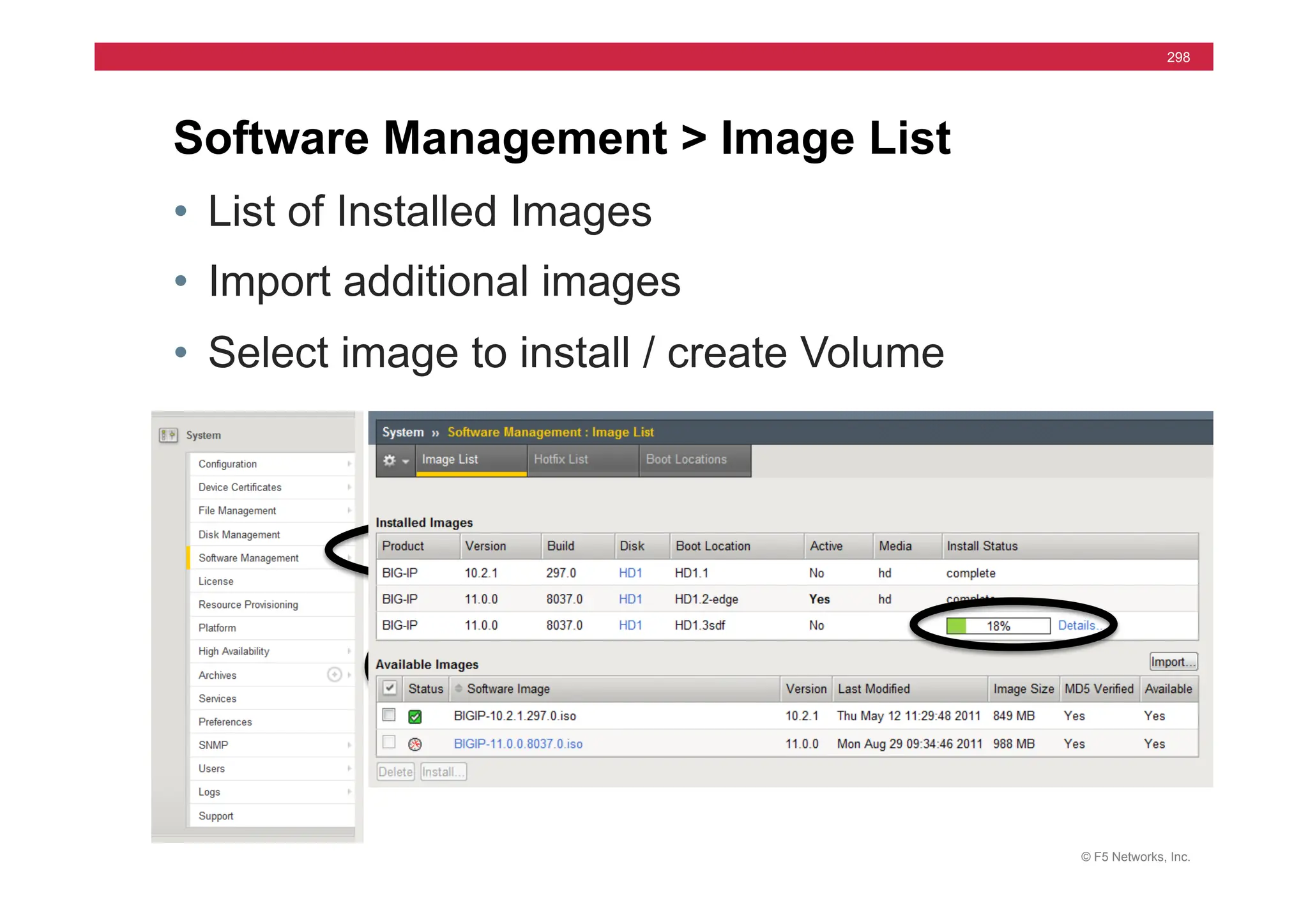Click the Delete button
The image size is (1308, 924).
point(395,772)
